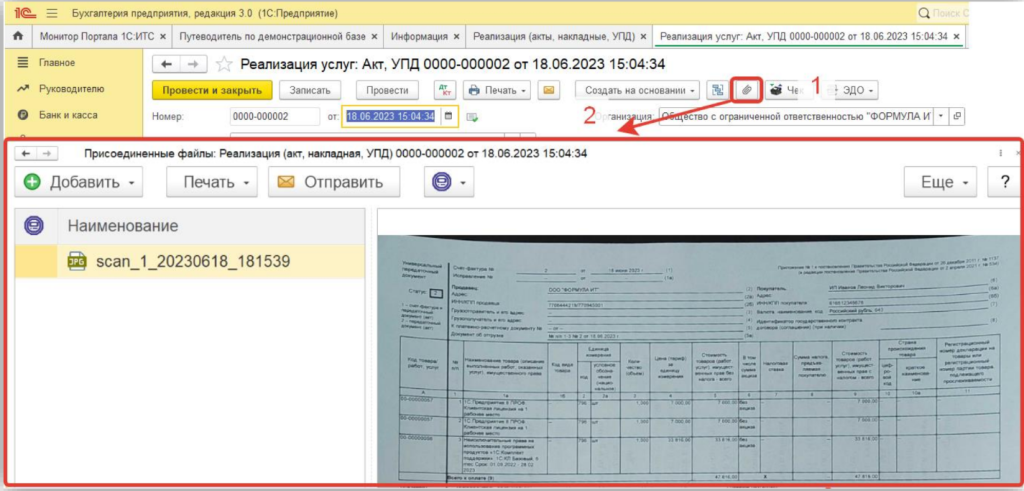
Task: Click the date field 18.06.2023 15:04:34
Action: coord(391,116)
